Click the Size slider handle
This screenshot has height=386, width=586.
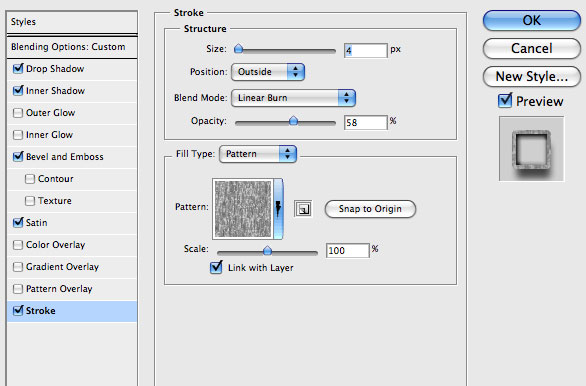tap(238, 49)
